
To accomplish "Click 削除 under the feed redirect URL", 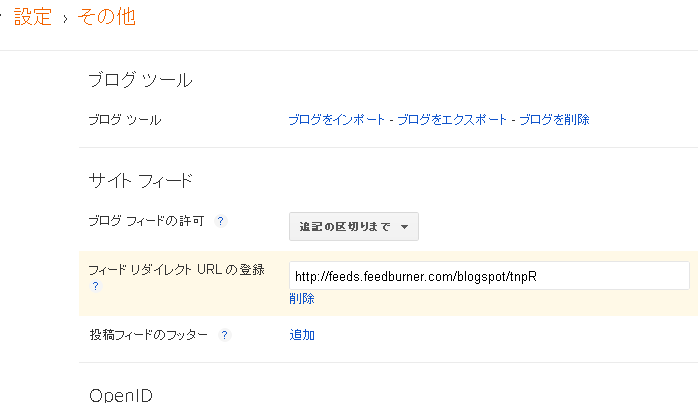I will (x=302, y=298).
